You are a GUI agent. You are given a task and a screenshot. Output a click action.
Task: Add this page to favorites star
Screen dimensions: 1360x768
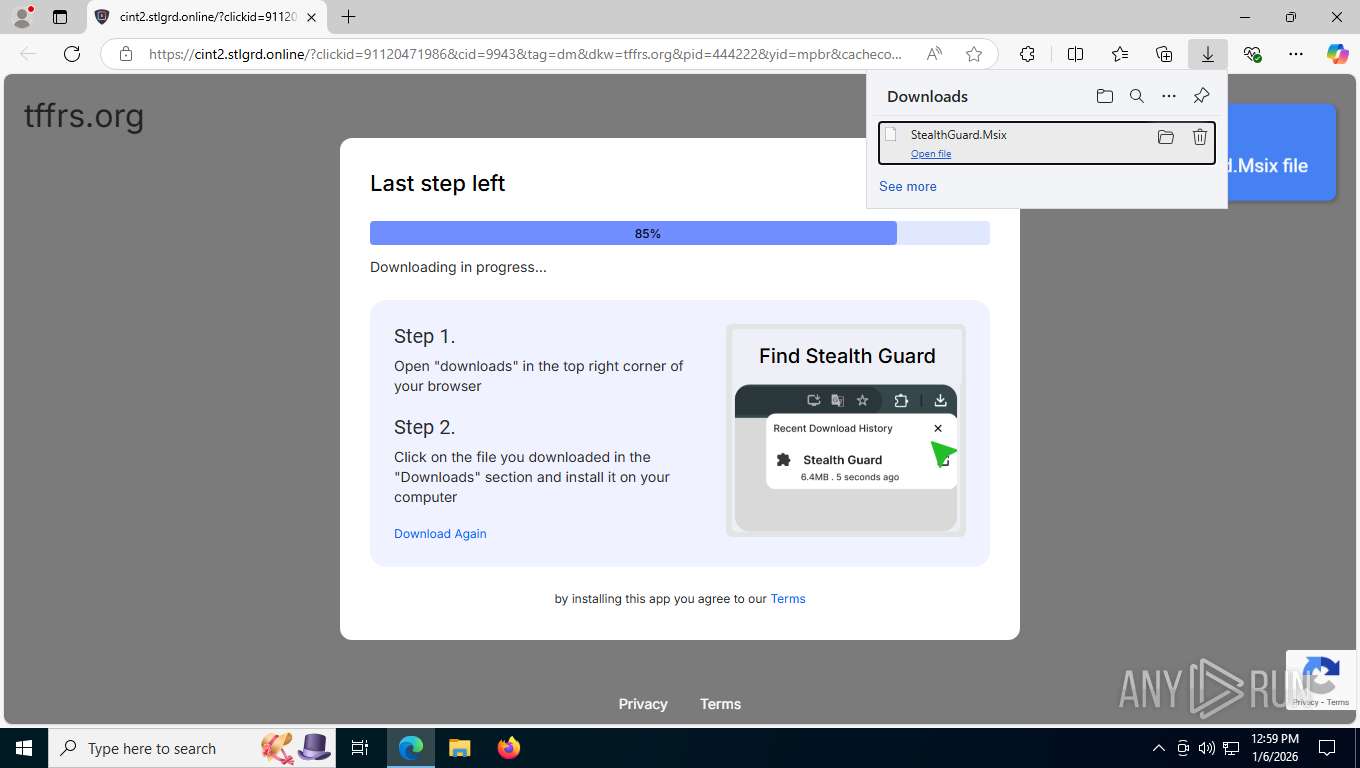pos(974,54)
